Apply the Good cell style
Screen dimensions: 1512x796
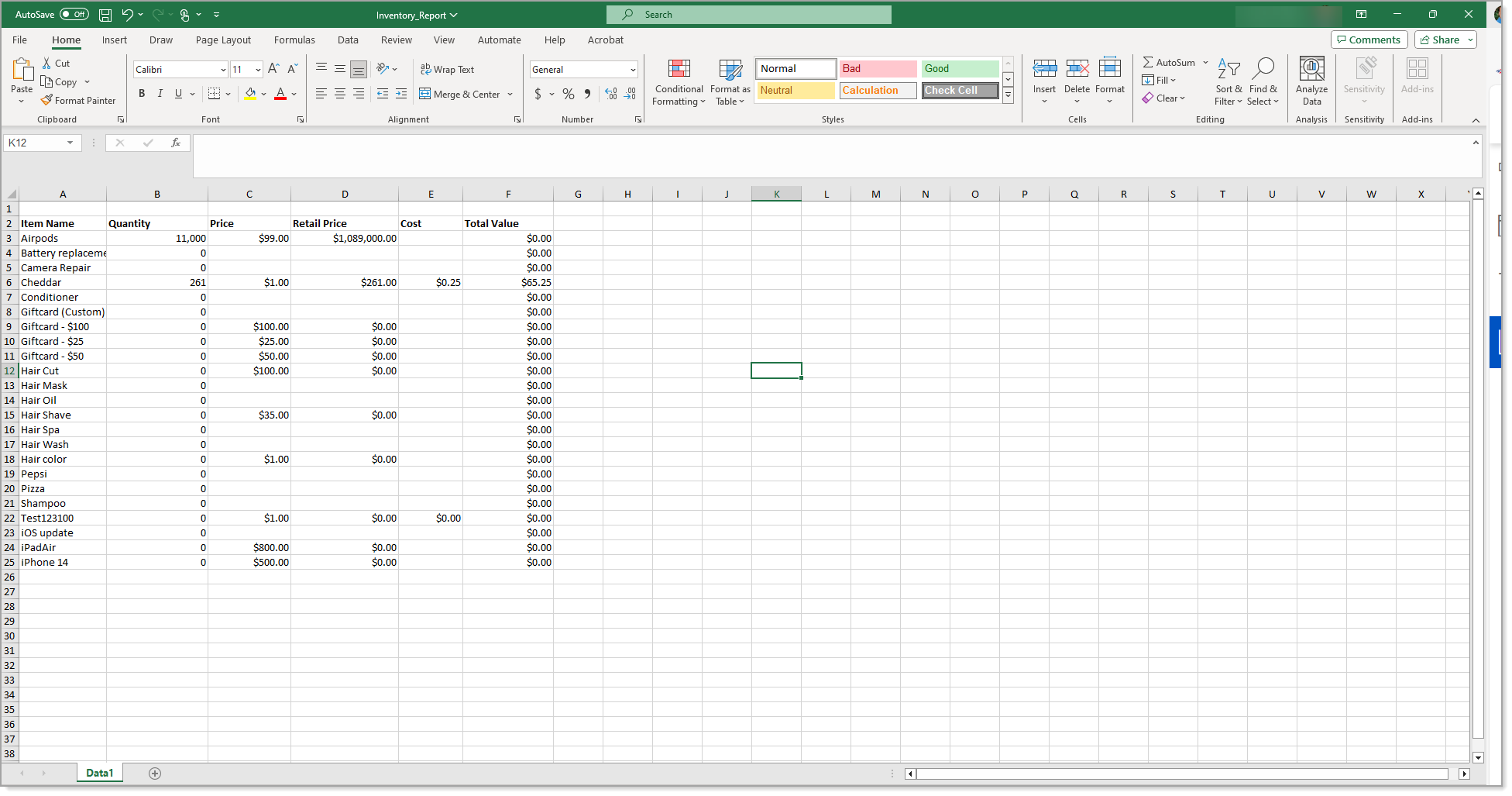point(960,68)
